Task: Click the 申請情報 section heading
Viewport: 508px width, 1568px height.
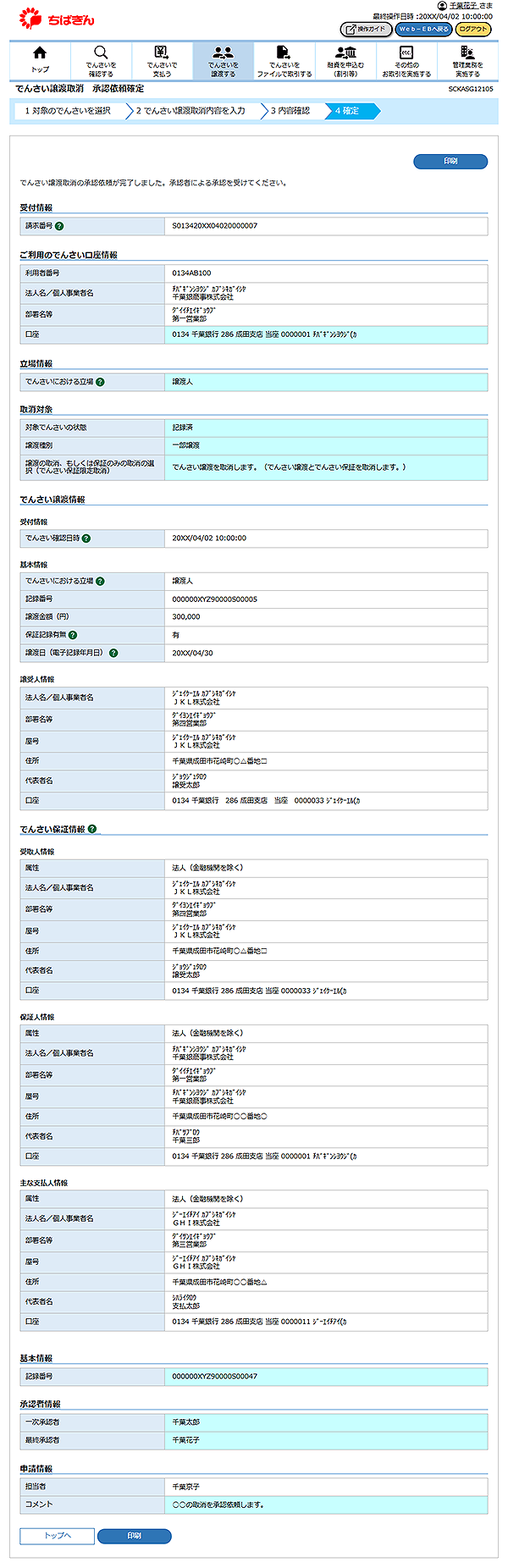Action: pos(36,1469)
